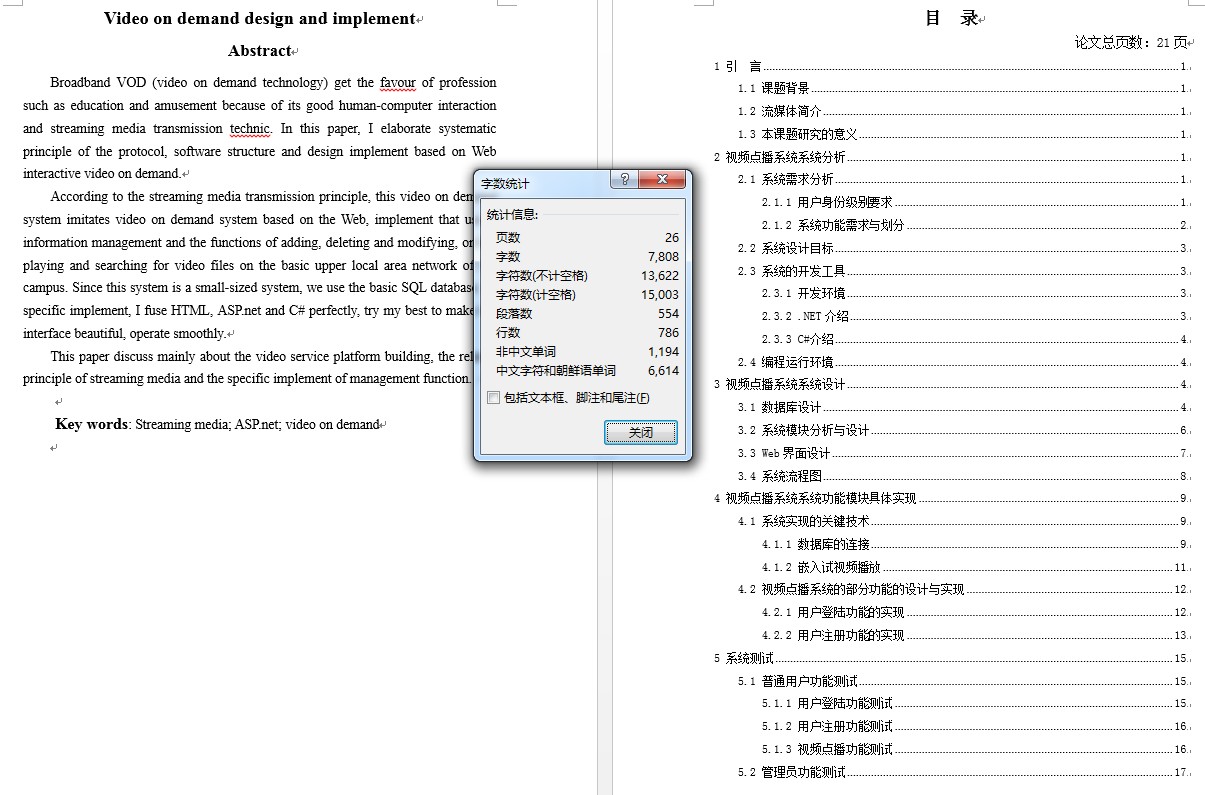Open entry 5.1.3 视频点播功能测试
The width and height of the screenshot is (1205, 795).
975,749
